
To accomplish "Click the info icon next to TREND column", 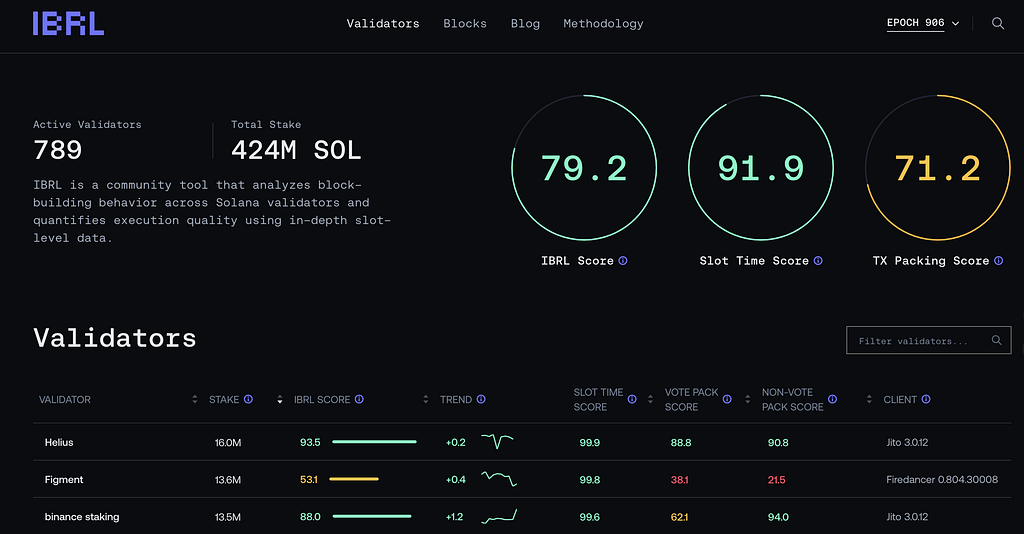I will pyautogui.click(x=481, y=400).
